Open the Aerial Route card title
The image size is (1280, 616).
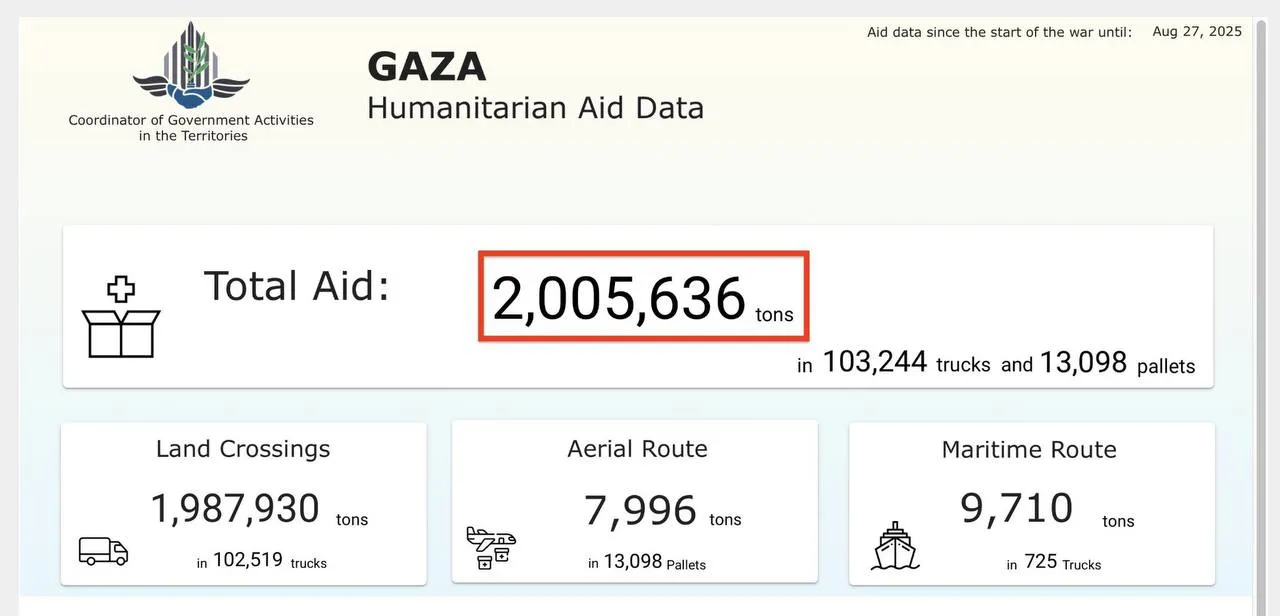(637, 449)
